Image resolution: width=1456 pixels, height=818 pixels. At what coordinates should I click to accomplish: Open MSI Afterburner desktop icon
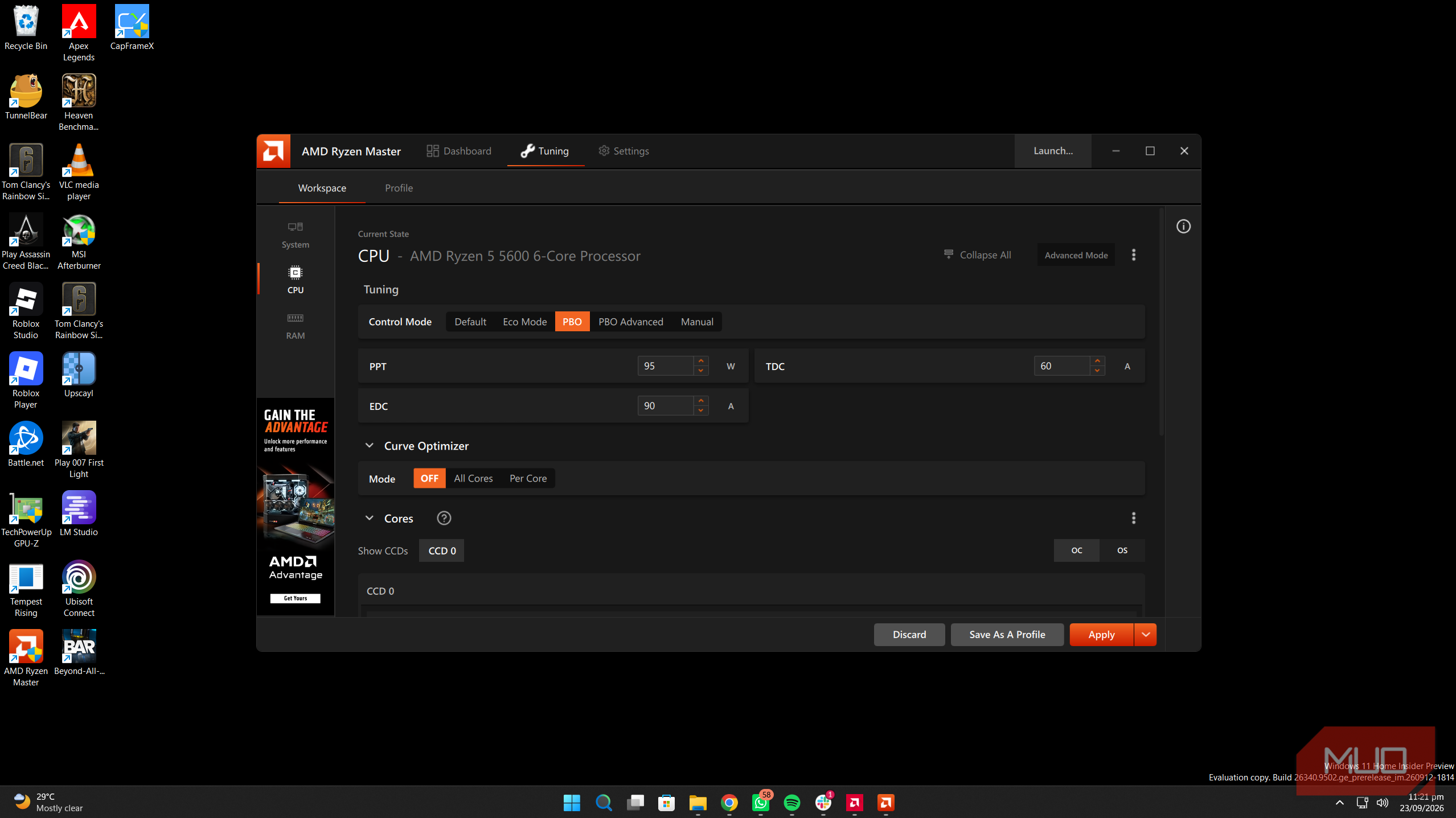pos(79,241)
